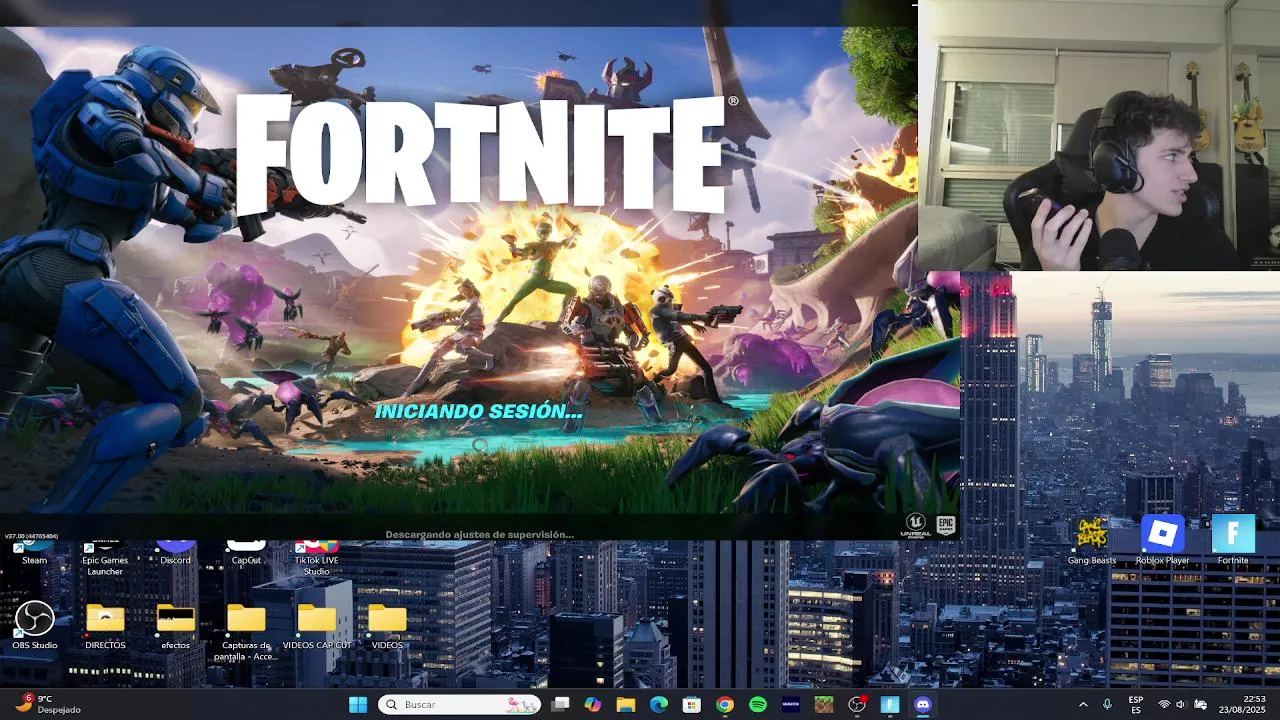Select the DIRECTOS folder
The image size is (1280, 720).
point(105,626)
